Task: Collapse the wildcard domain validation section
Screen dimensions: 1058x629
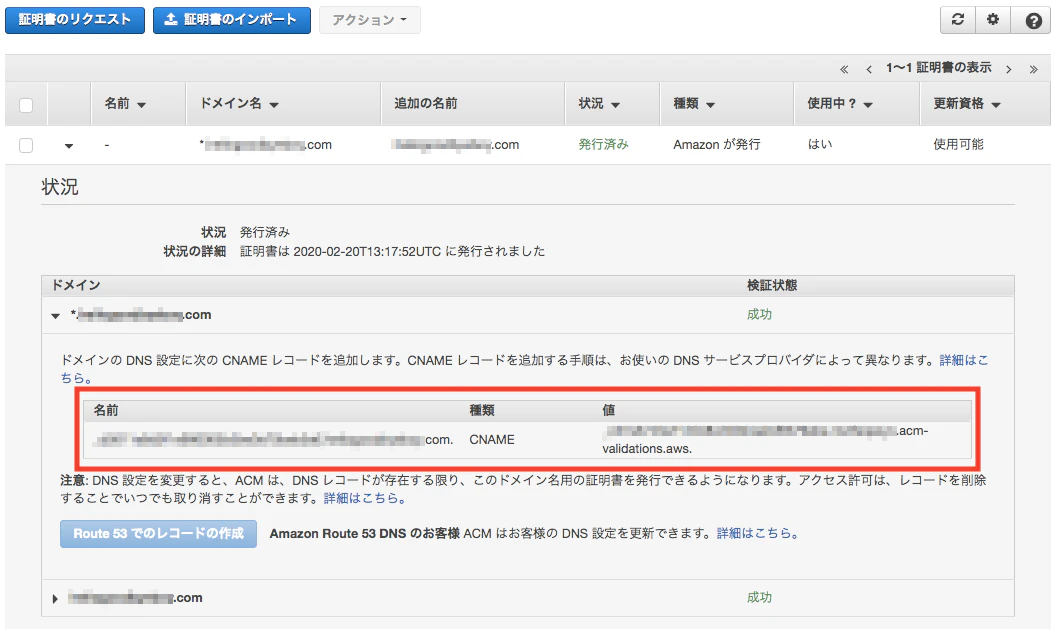Action: coord(55,315)
